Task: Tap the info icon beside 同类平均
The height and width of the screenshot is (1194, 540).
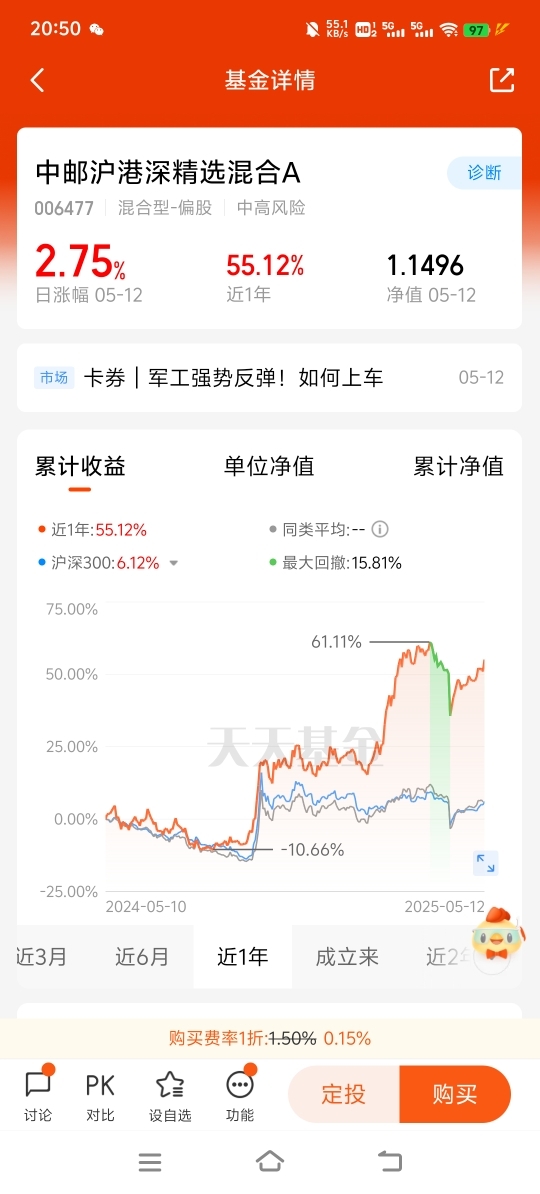Action: click(x=379, y=529)
